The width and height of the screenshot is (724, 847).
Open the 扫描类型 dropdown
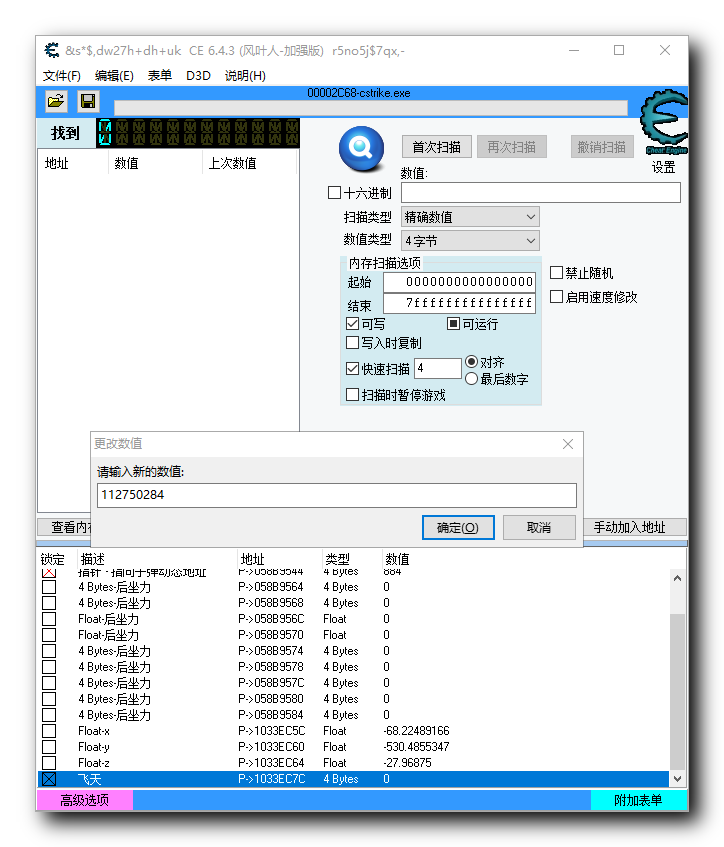pos(470,217)
